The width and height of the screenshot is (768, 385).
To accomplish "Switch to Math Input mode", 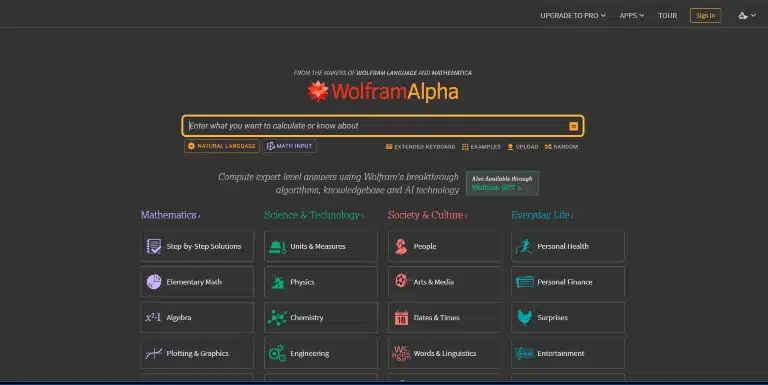I will [289, 146].
